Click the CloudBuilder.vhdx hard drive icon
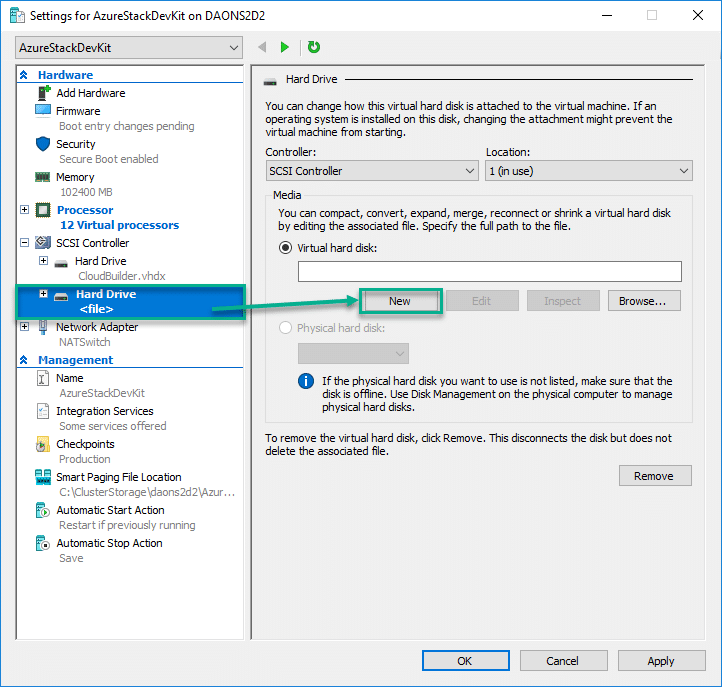 [61, 263]
